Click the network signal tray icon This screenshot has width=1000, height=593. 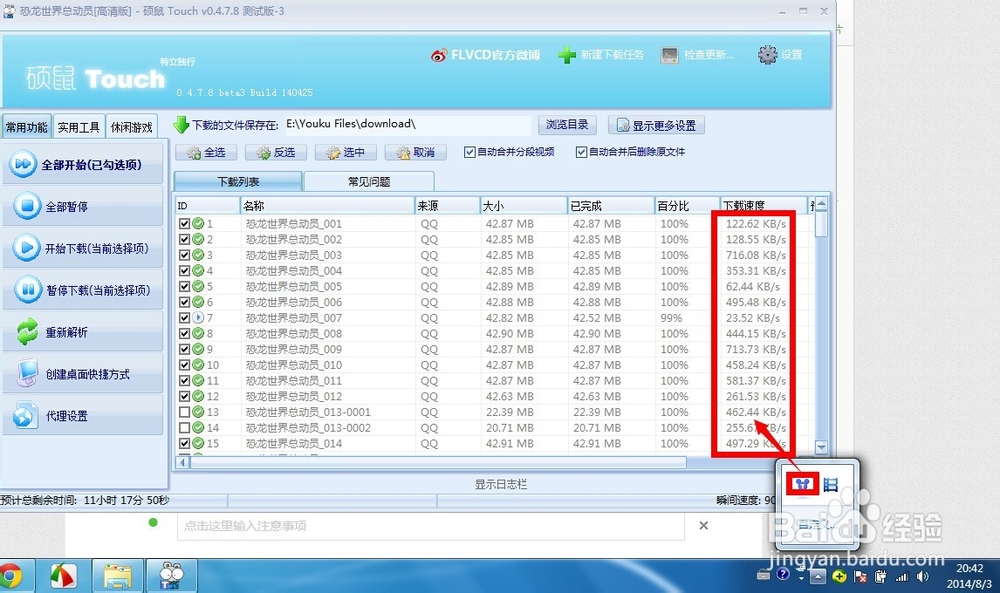[x=902, y=577]
